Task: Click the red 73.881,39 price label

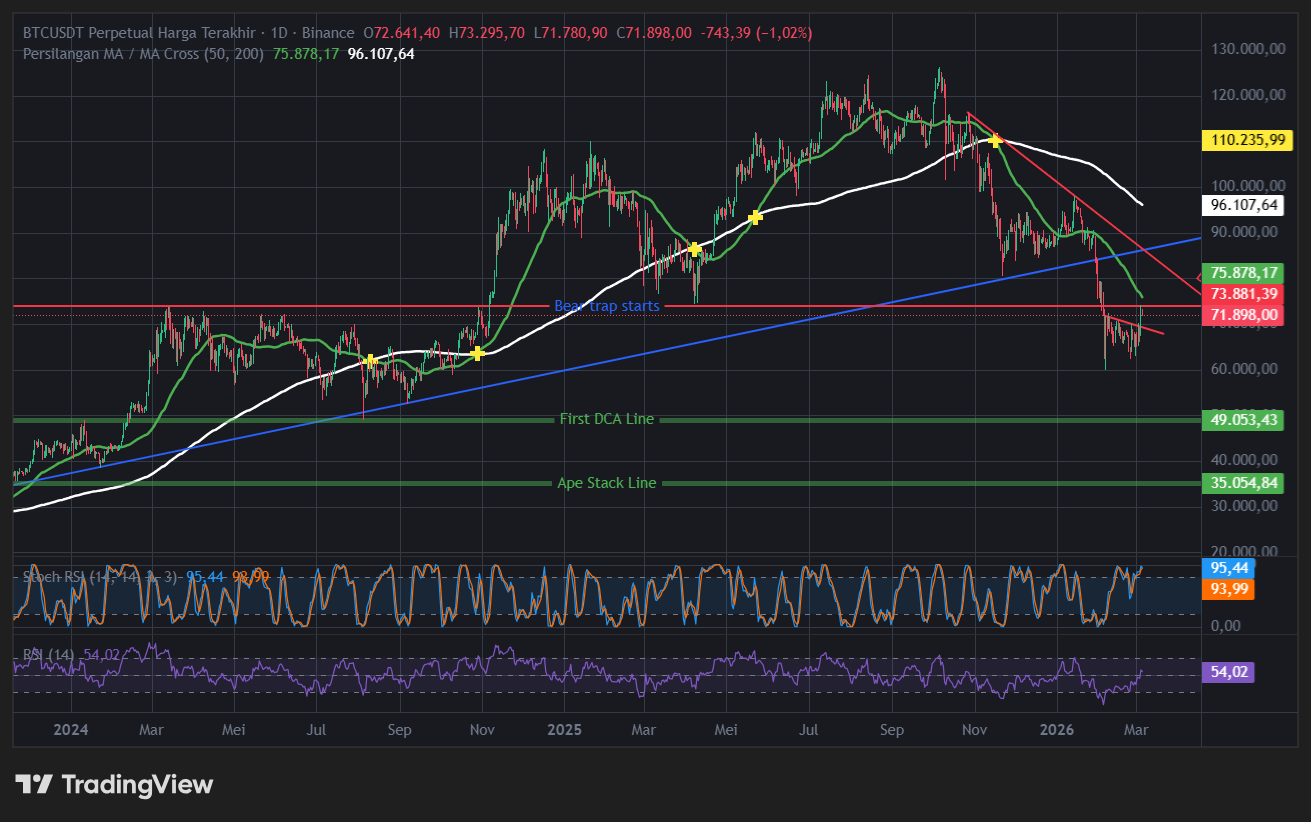Action: pos(1244,294)
